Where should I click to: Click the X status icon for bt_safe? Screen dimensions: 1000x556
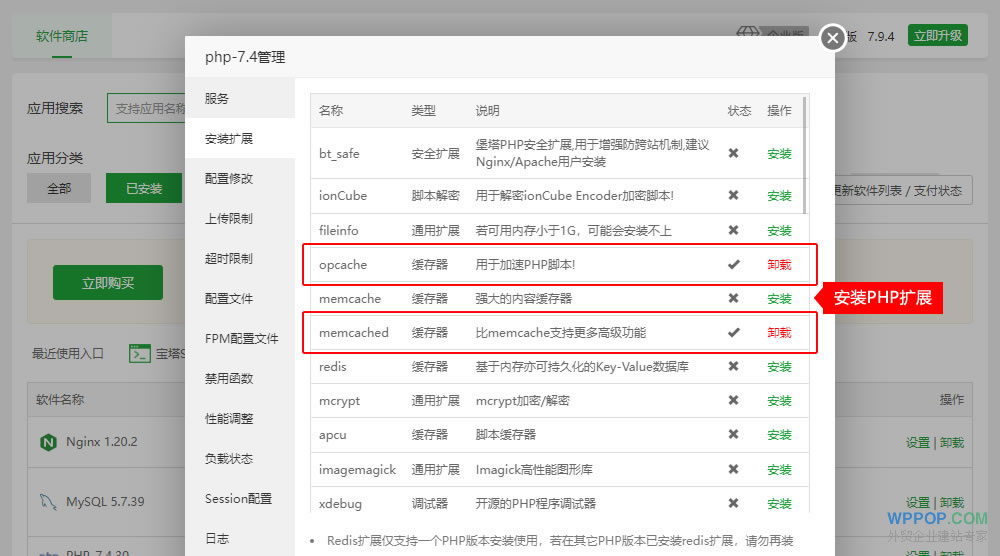pos(733,153)
